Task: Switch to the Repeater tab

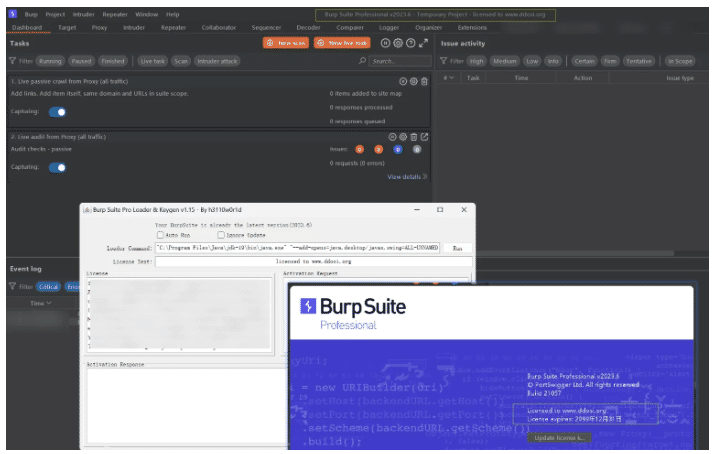Action: point(173,28)
